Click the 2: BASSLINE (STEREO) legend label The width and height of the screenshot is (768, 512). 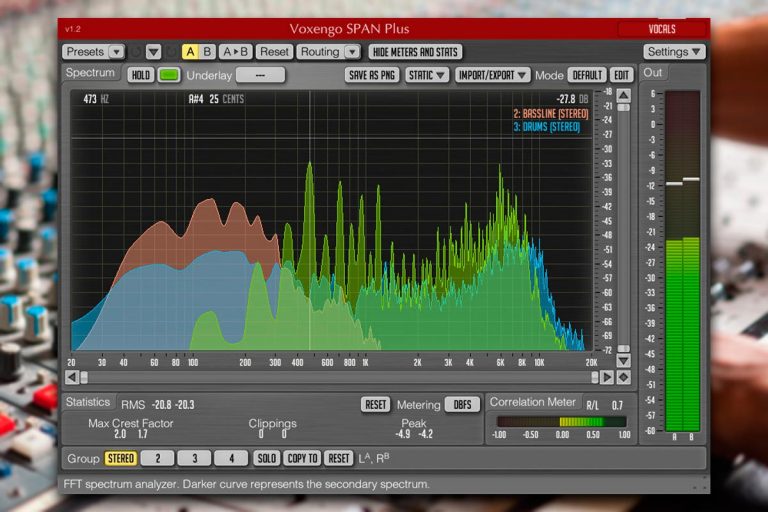[x=551, y=114]
